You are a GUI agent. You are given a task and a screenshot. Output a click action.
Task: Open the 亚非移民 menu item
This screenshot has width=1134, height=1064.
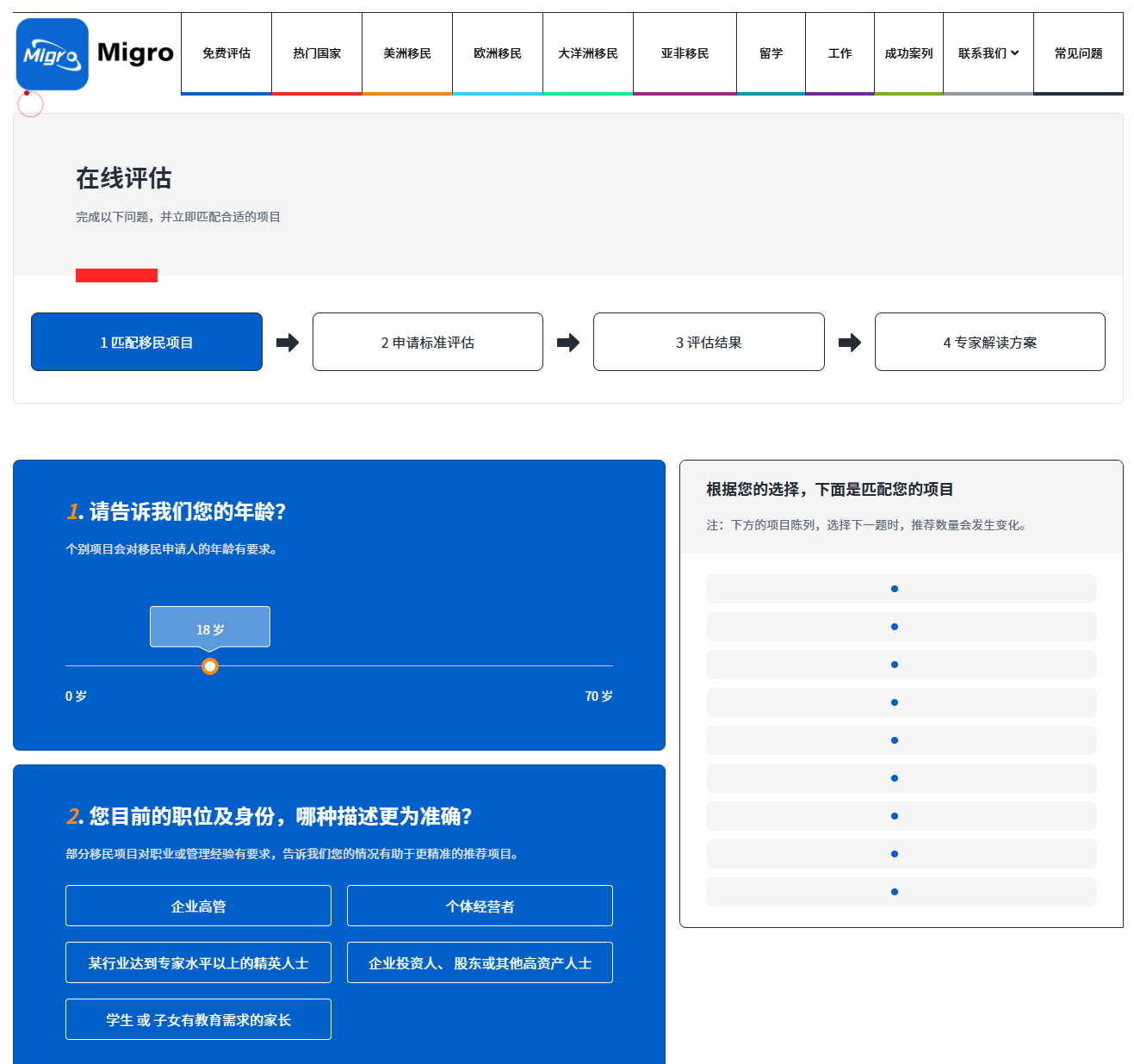click(685, 53)
